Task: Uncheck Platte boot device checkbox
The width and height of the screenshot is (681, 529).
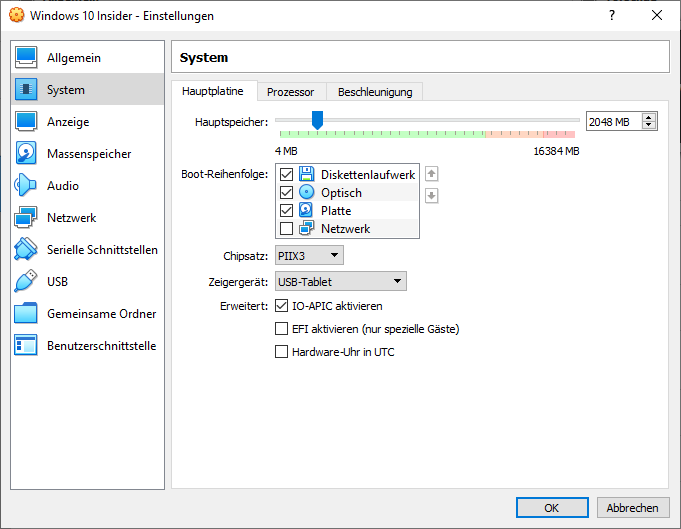Action: (286, 211)
